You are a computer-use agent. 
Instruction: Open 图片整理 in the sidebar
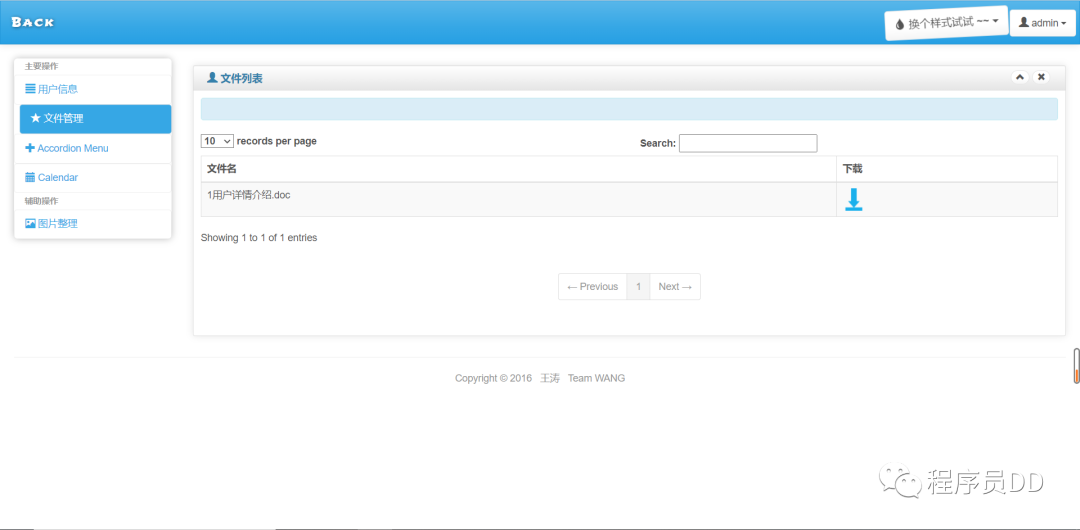[93, 223]
